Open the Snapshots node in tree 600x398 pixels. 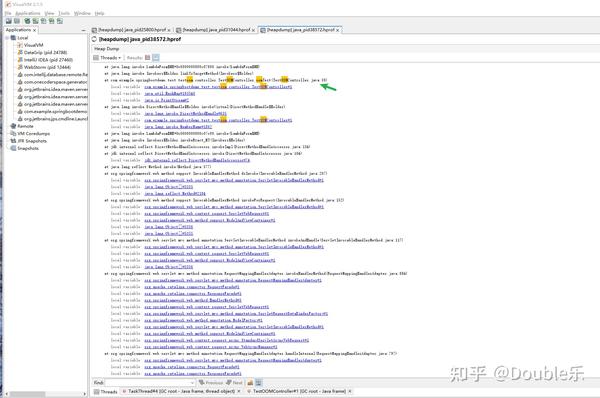(x=28, y=148)
